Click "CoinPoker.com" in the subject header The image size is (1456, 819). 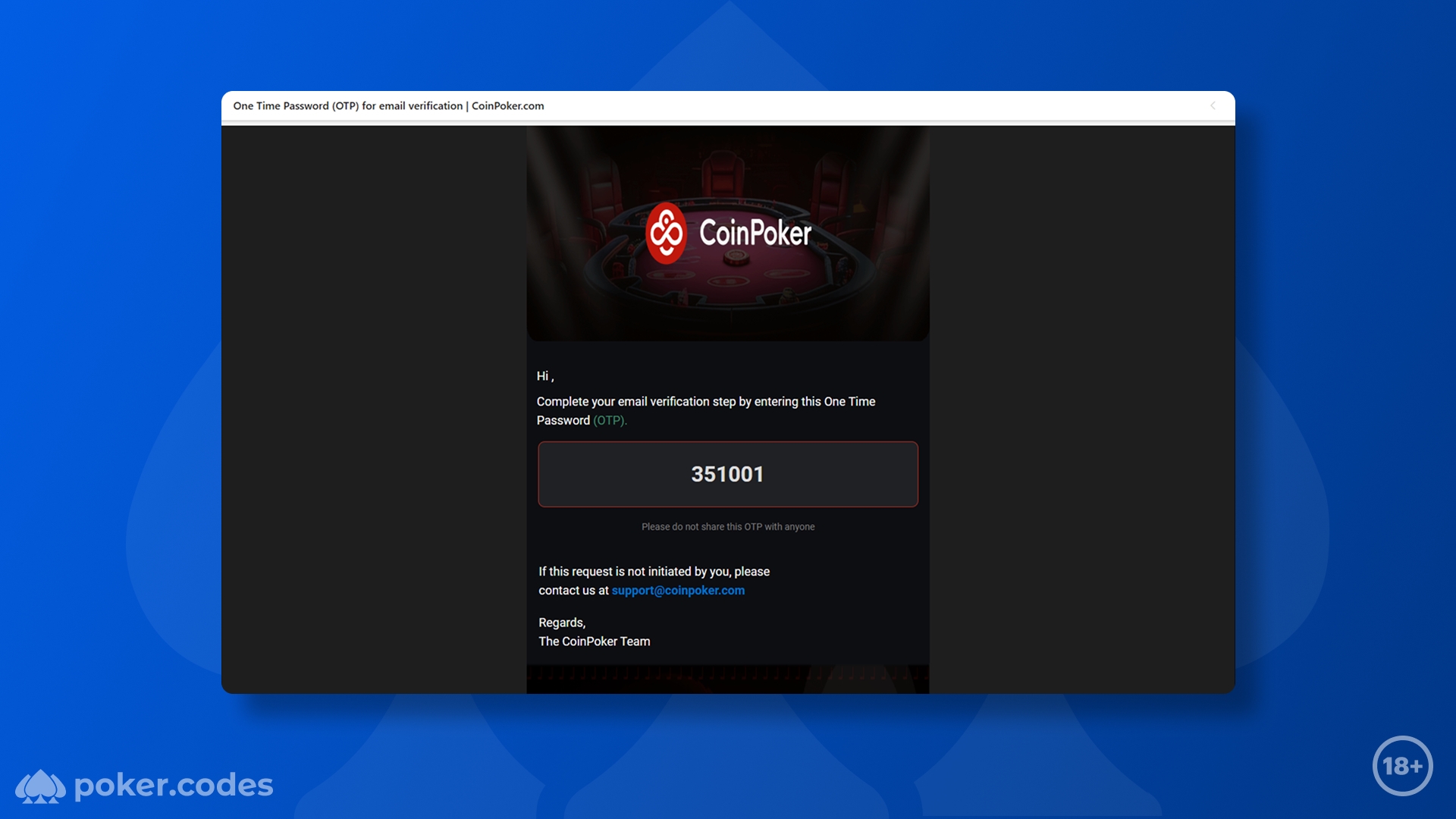(507, 105)
